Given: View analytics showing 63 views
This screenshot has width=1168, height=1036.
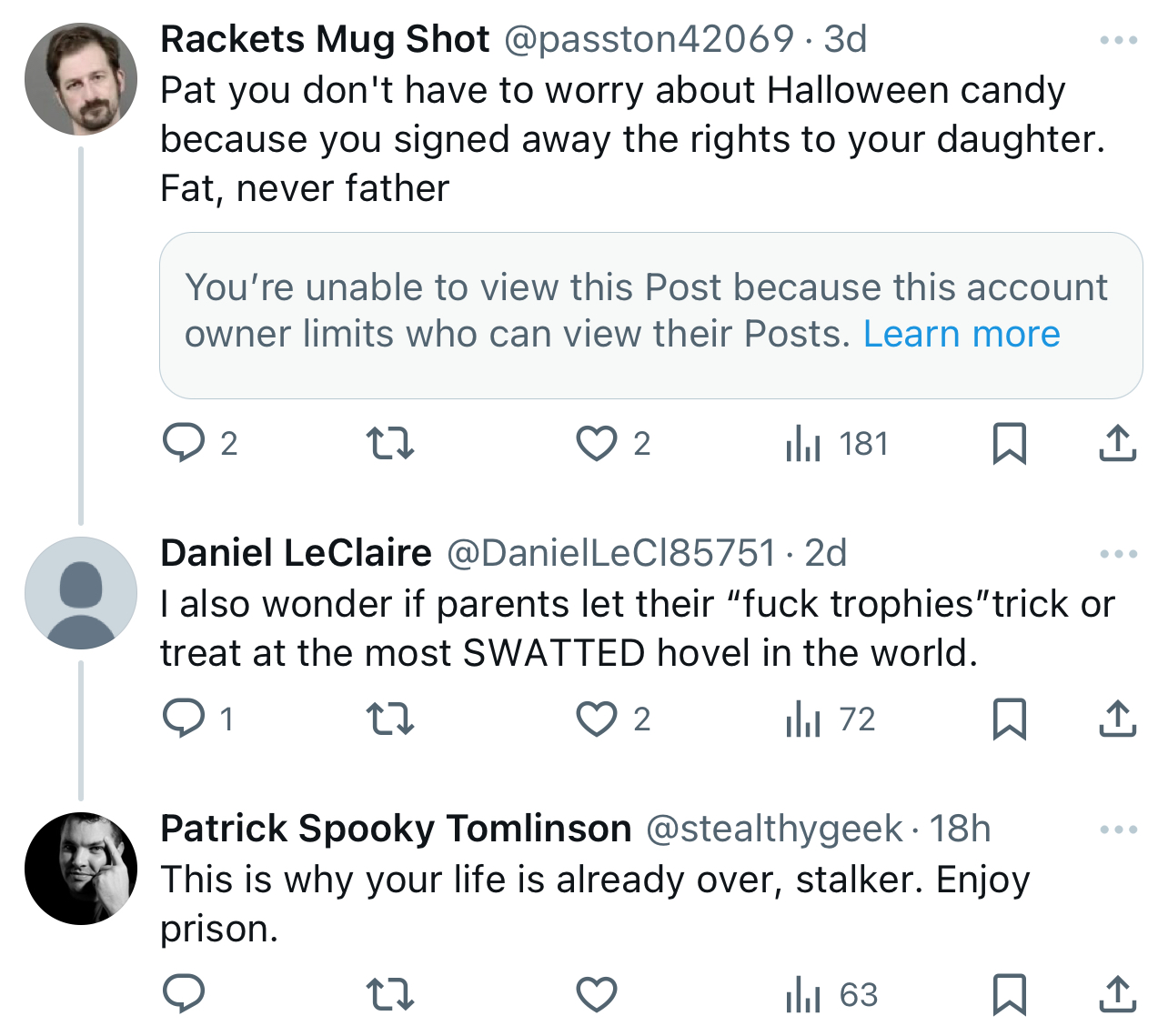Looking at the screenshot, I should point(831,995).
